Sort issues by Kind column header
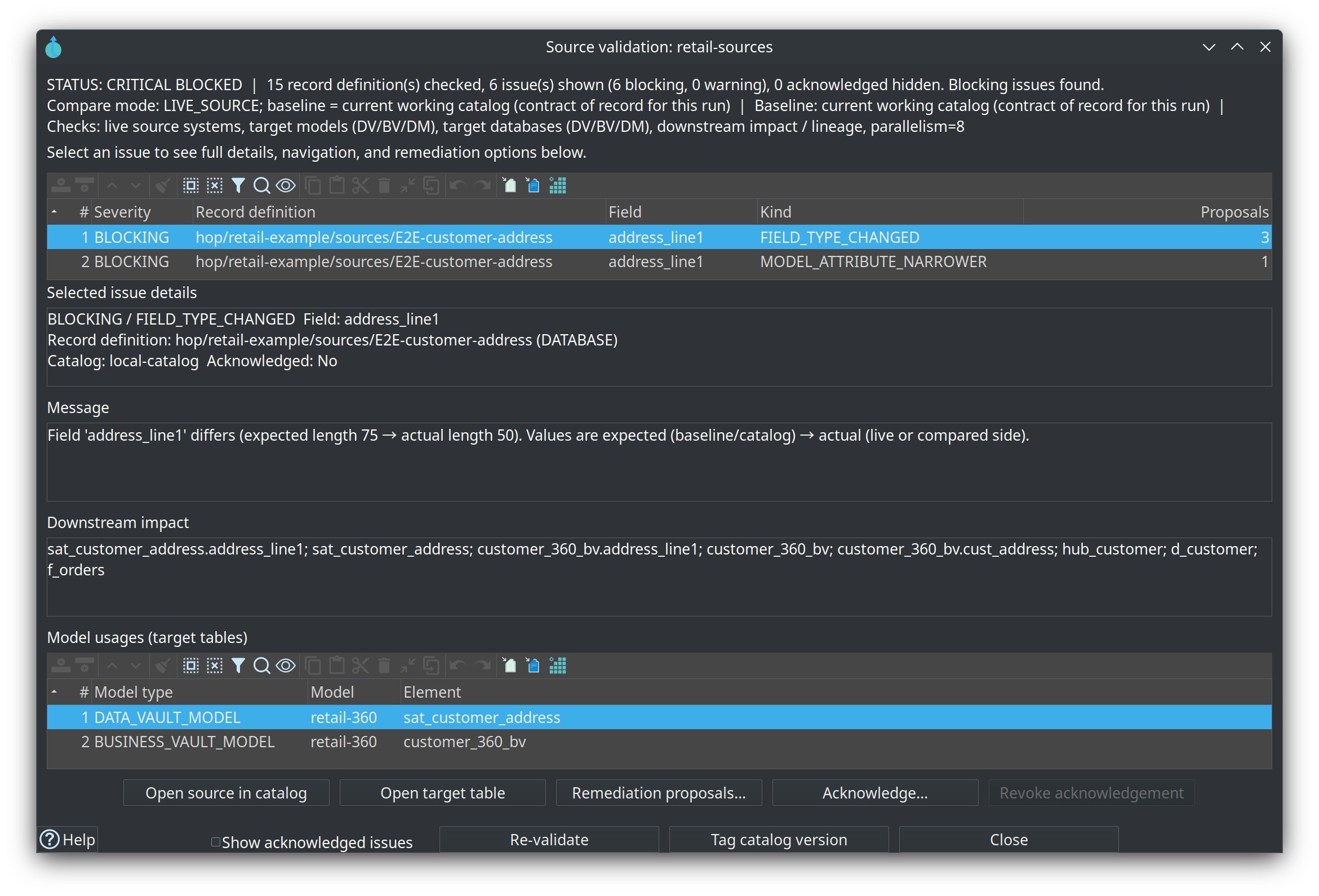Screen dimensions: 1319x896 point(890,212)
